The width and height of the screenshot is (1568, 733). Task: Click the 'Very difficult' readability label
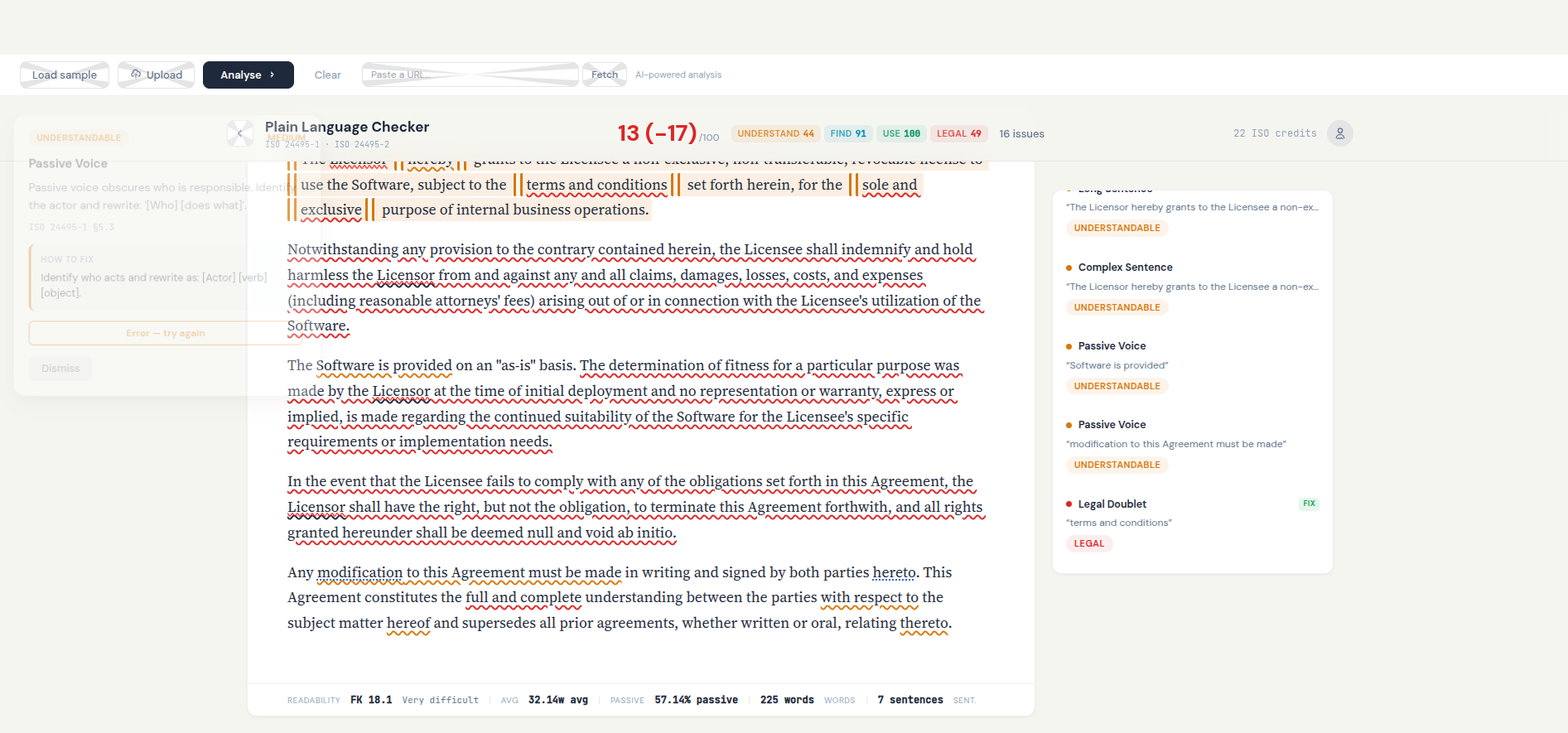[441, 700]
